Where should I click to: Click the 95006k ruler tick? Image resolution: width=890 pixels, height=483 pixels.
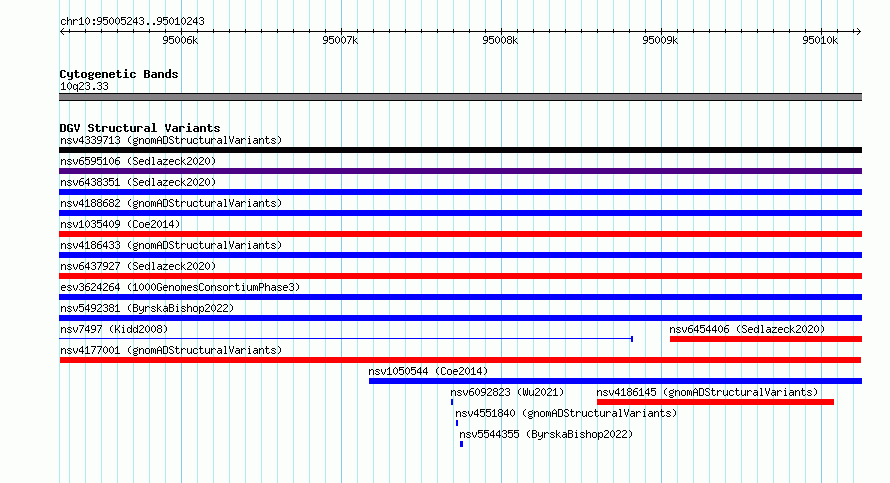(180, 40)
